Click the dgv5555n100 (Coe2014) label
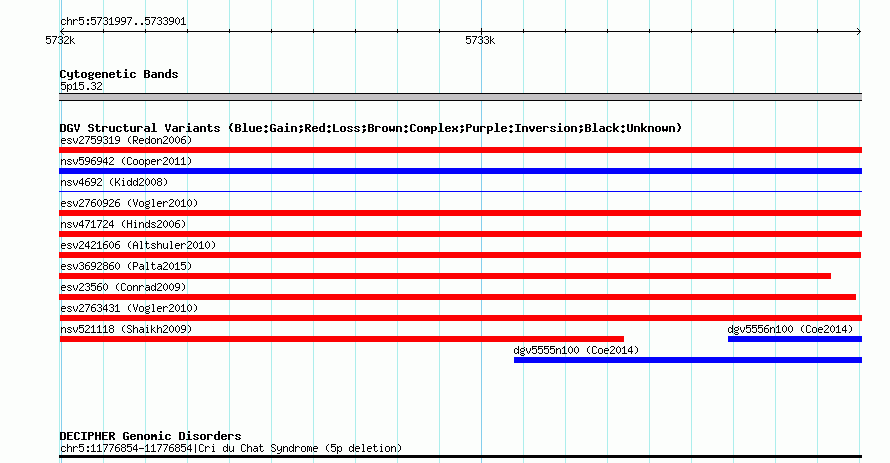The width and height of the screenshot is (890, 463). (x=576, y=350)
